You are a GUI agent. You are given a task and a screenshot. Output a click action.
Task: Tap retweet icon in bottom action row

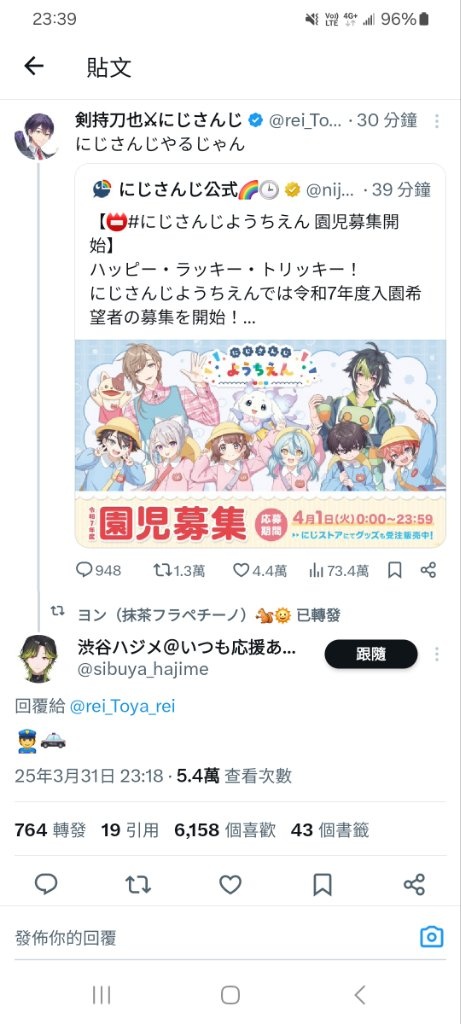(x=138, y=884)
